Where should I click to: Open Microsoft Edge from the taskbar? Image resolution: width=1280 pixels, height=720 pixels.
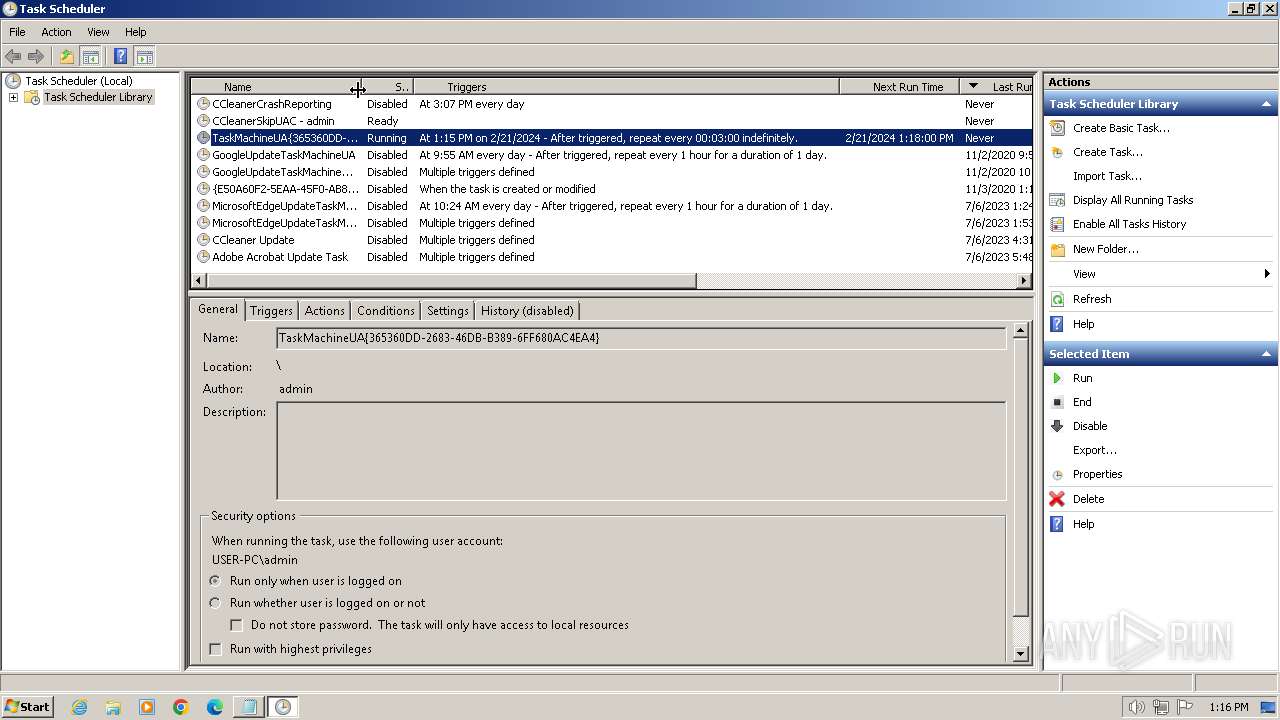pyautogui.click(x=215, y=707)
